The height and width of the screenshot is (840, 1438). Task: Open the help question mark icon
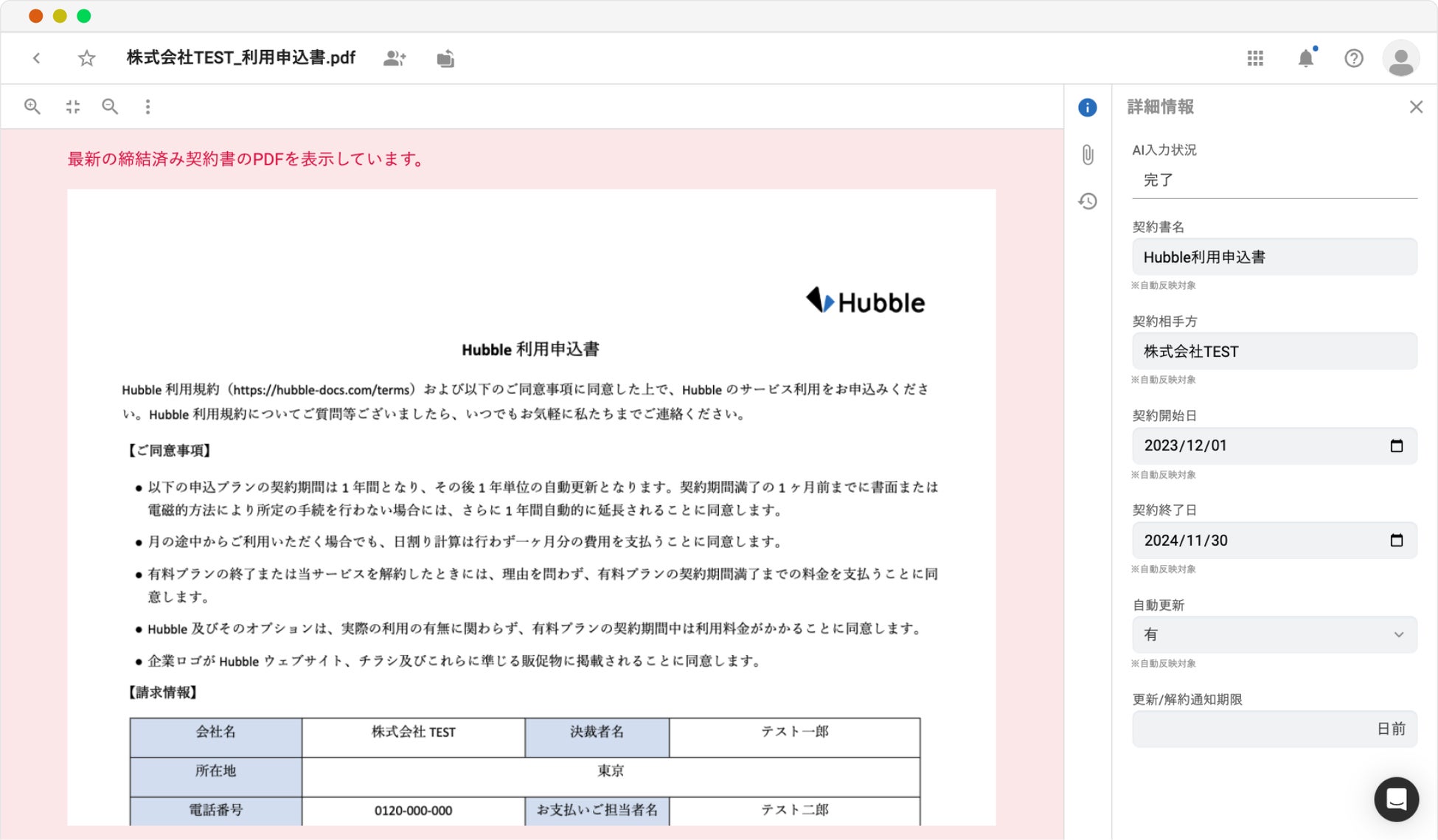[1353, 58]
